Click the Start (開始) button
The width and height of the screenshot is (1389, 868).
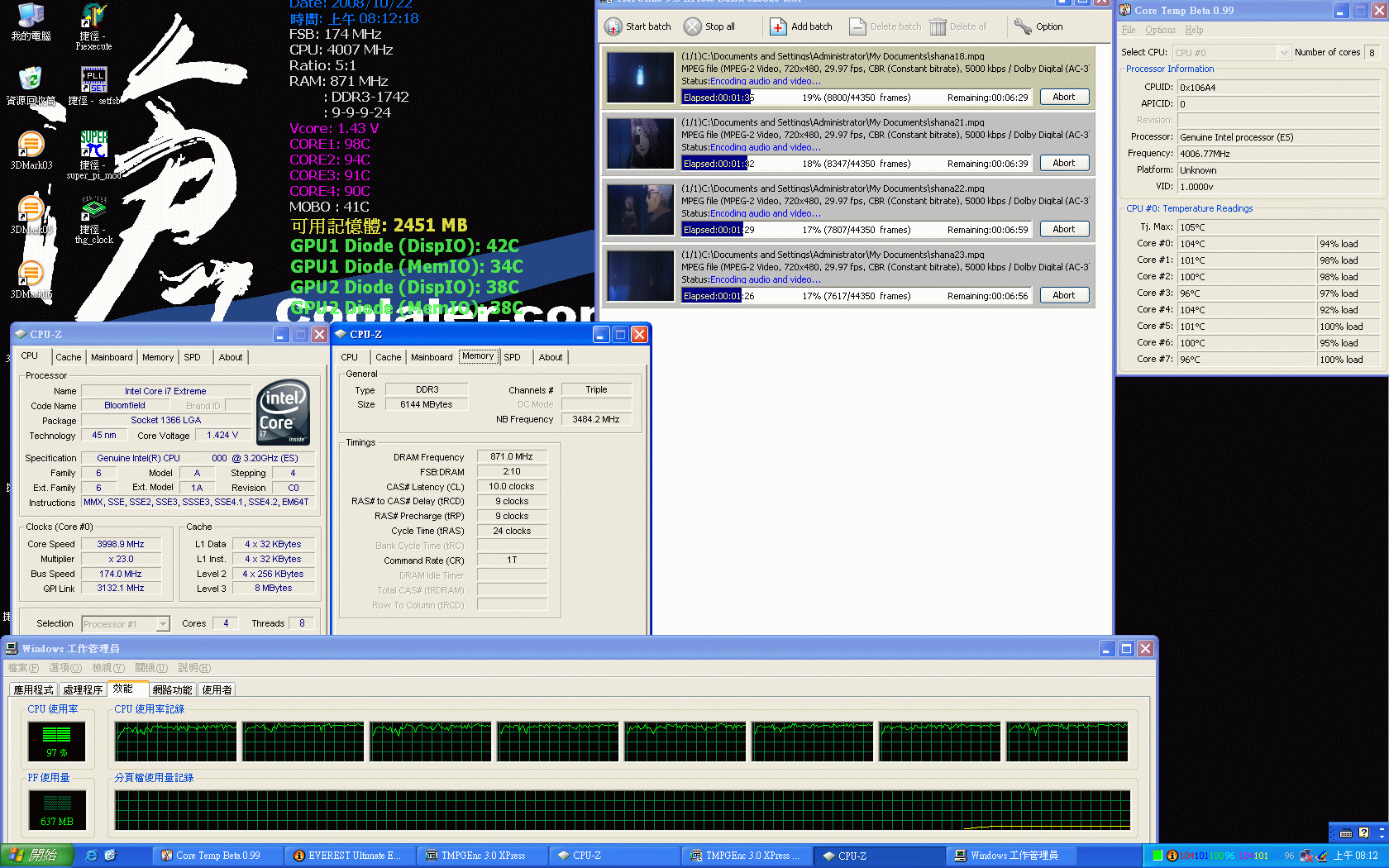[x=37, y=856]
